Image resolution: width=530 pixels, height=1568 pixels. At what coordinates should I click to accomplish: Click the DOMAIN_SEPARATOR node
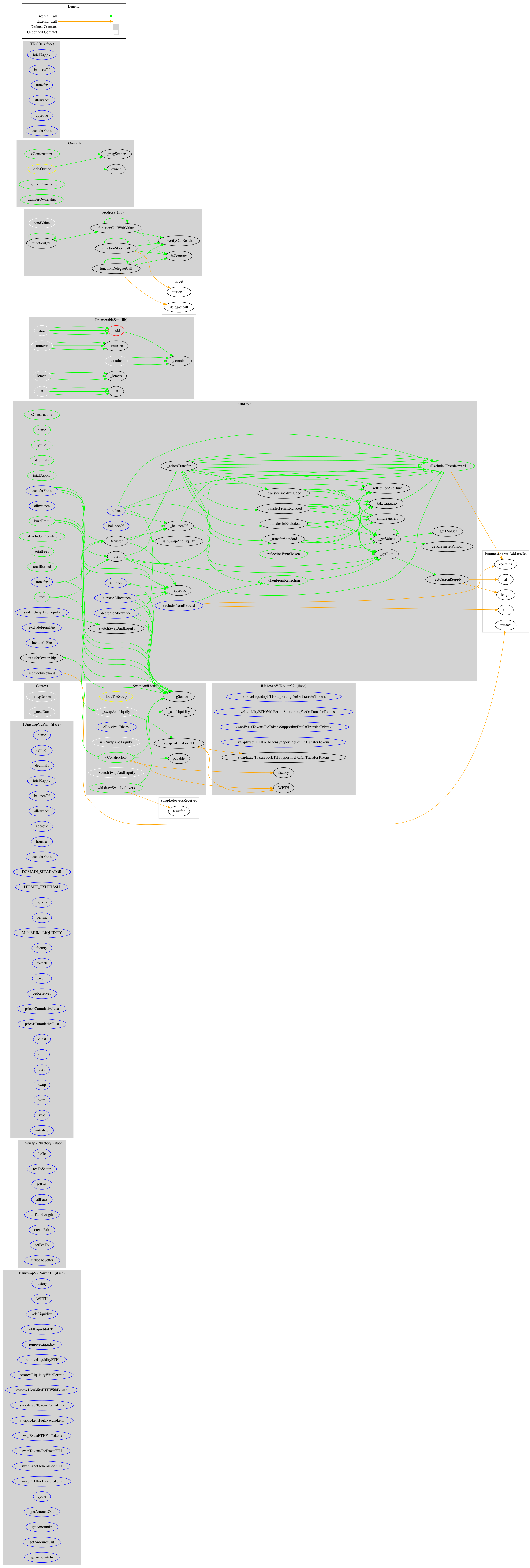pos(41,872)
